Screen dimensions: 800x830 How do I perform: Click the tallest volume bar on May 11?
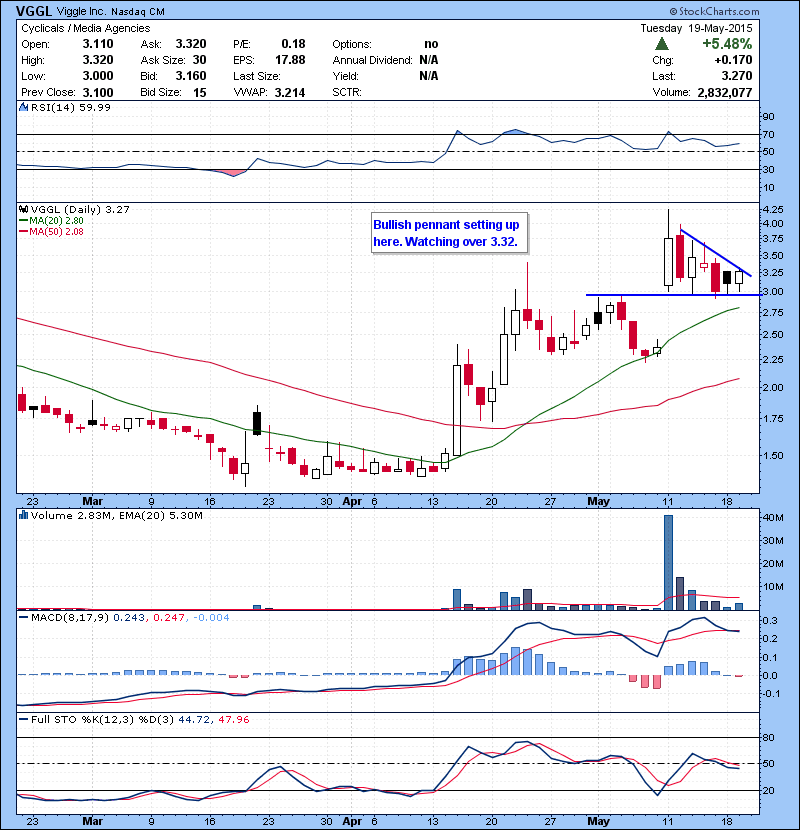(x=668, y=562)
